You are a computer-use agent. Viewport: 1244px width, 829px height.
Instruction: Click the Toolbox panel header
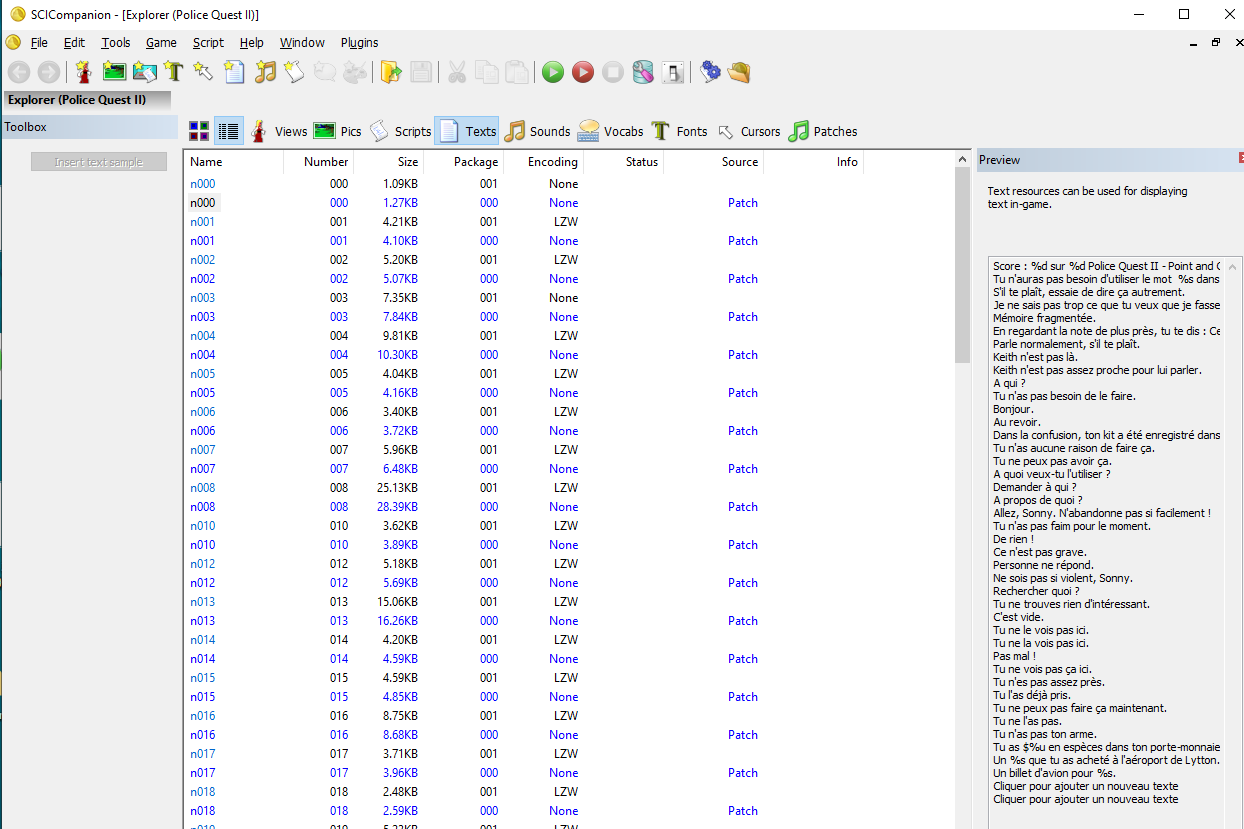pos(90,127)
